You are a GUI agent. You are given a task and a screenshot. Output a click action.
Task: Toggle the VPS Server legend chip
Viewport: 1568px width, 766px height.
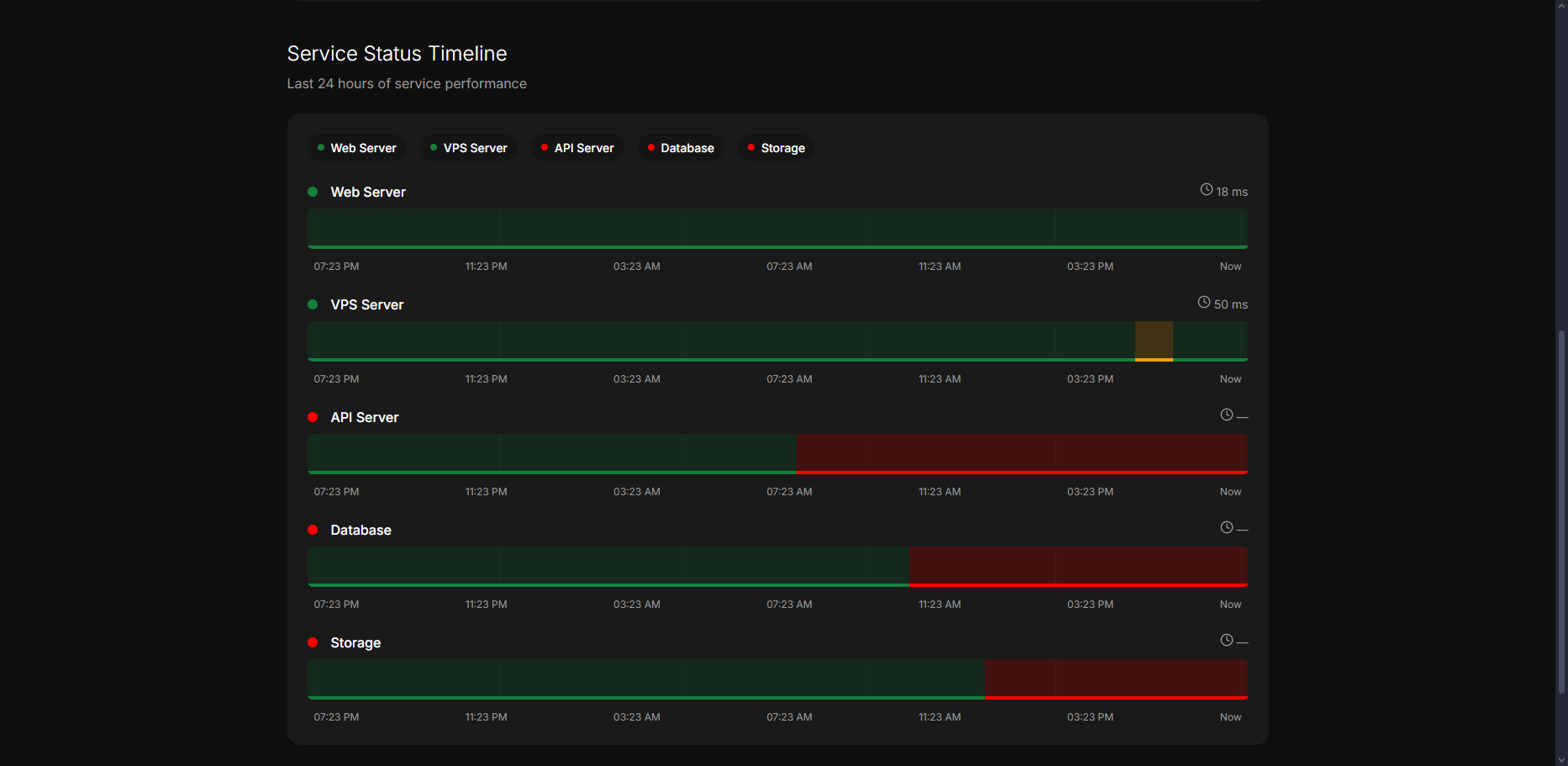pos(468,148)
